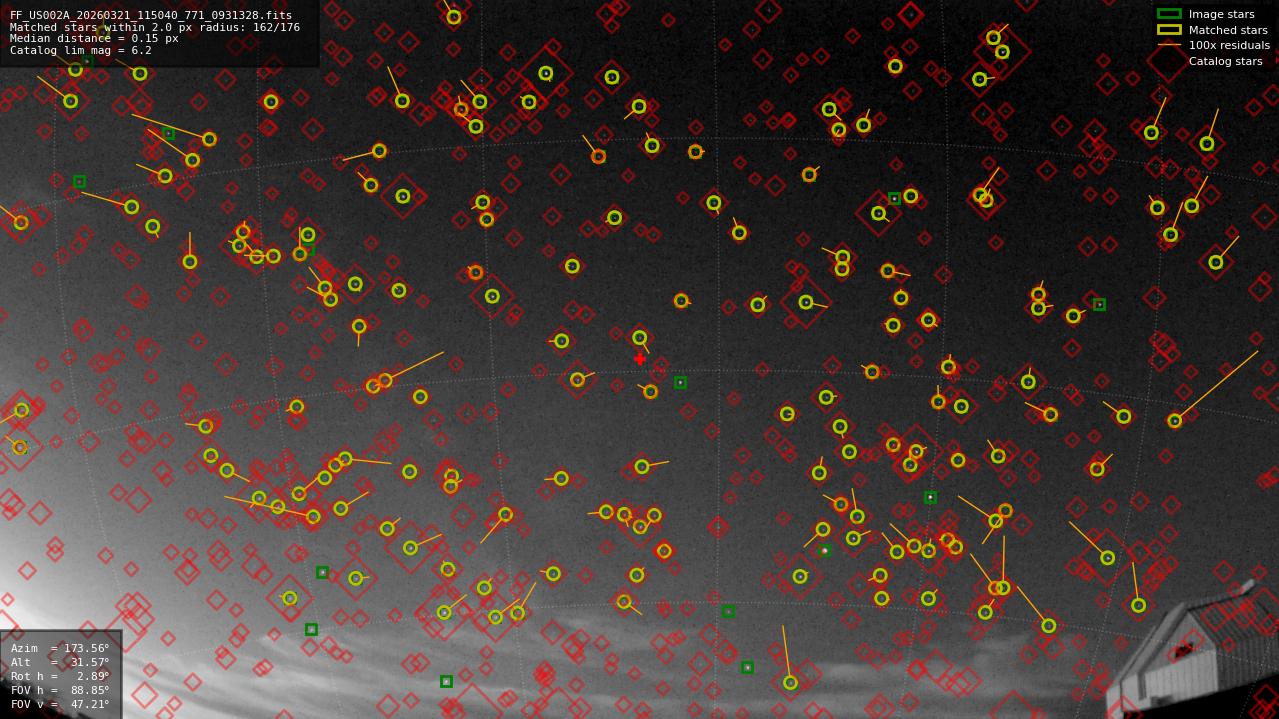Hide Catalog stars by clicking its legend label

[1225, 60]
